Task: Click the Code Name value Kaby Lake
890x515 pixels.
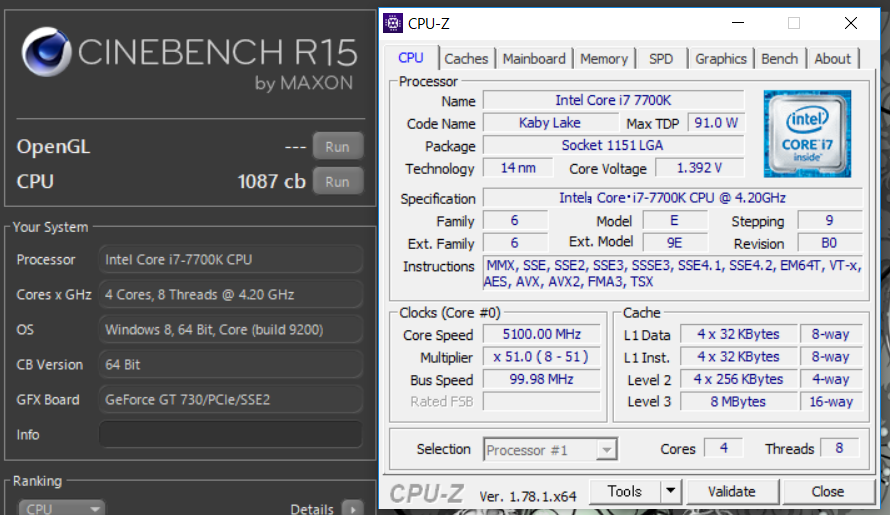Action: tap(550, 123)
